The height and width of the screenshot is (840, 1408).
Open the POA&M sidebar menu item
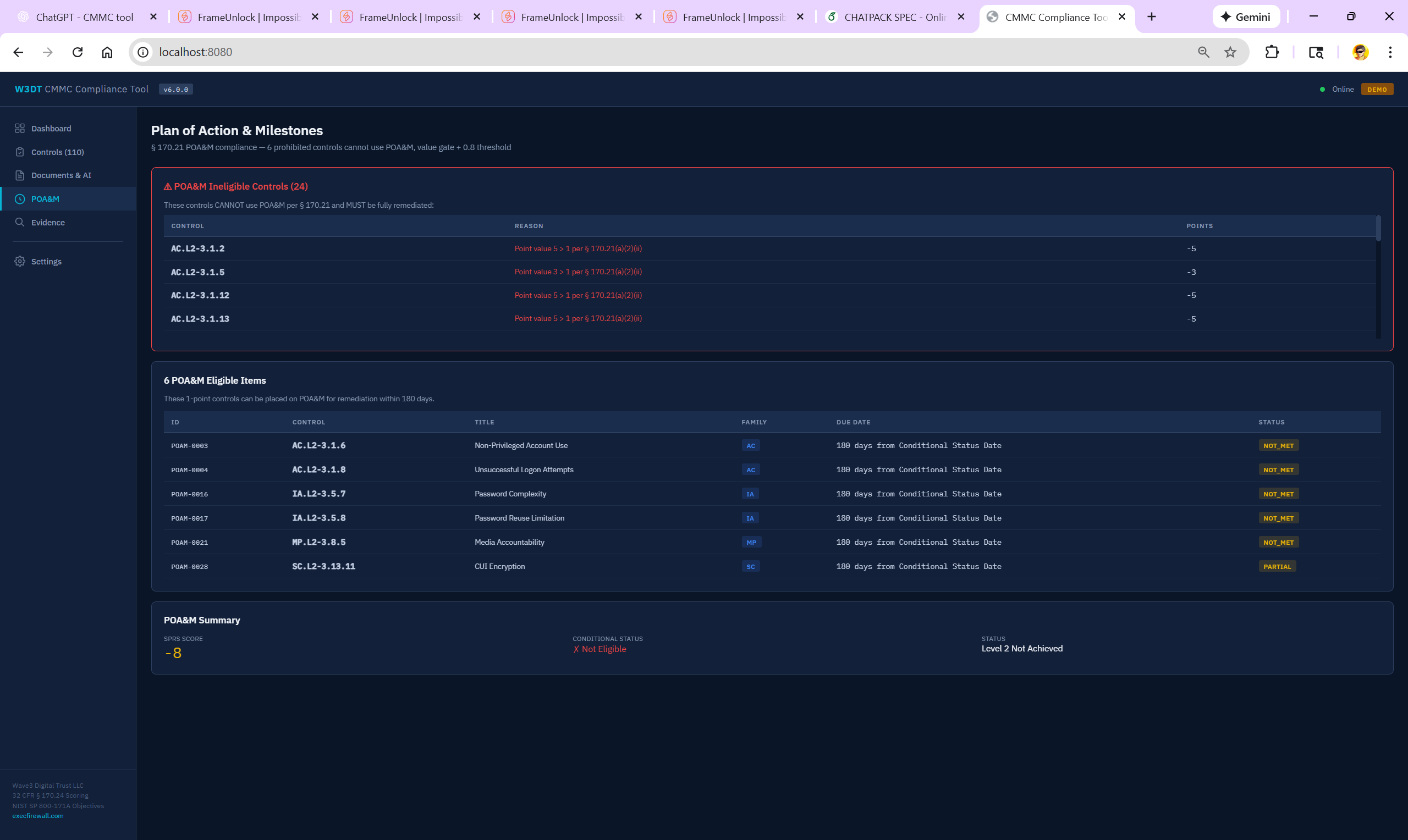45,199
